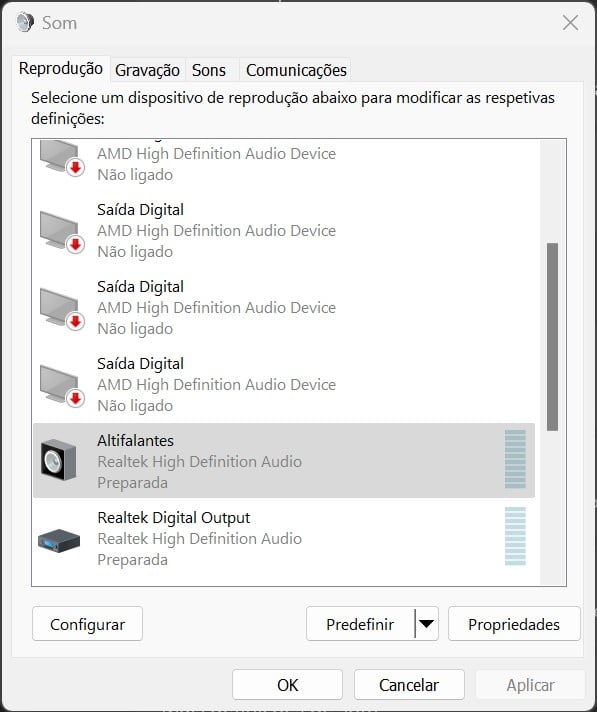Click the Som speaker icon in title bar
Screen dimensions: 597x712
pos(25,22)
